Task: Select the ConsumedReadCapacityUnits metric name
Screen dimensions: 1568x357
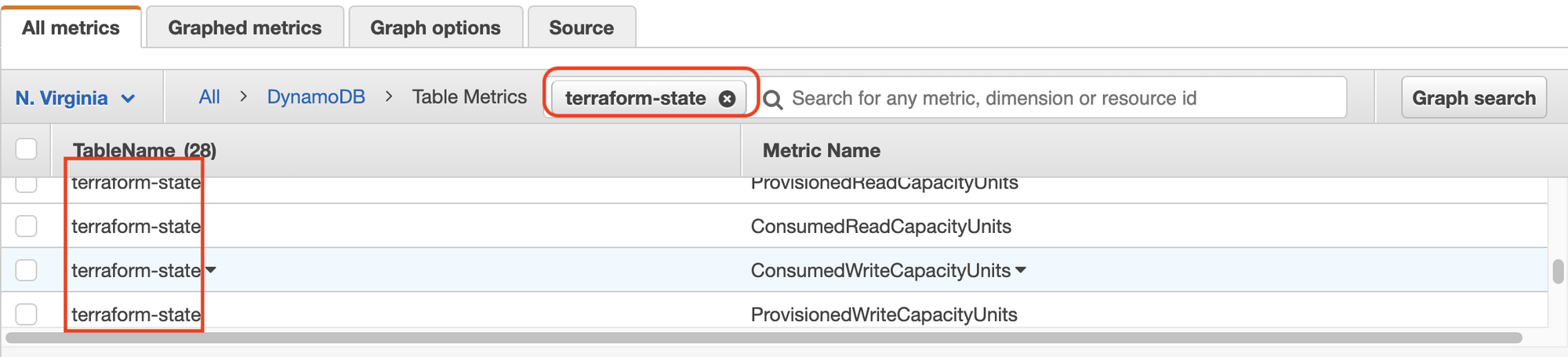Action: [x=880, y=226]
